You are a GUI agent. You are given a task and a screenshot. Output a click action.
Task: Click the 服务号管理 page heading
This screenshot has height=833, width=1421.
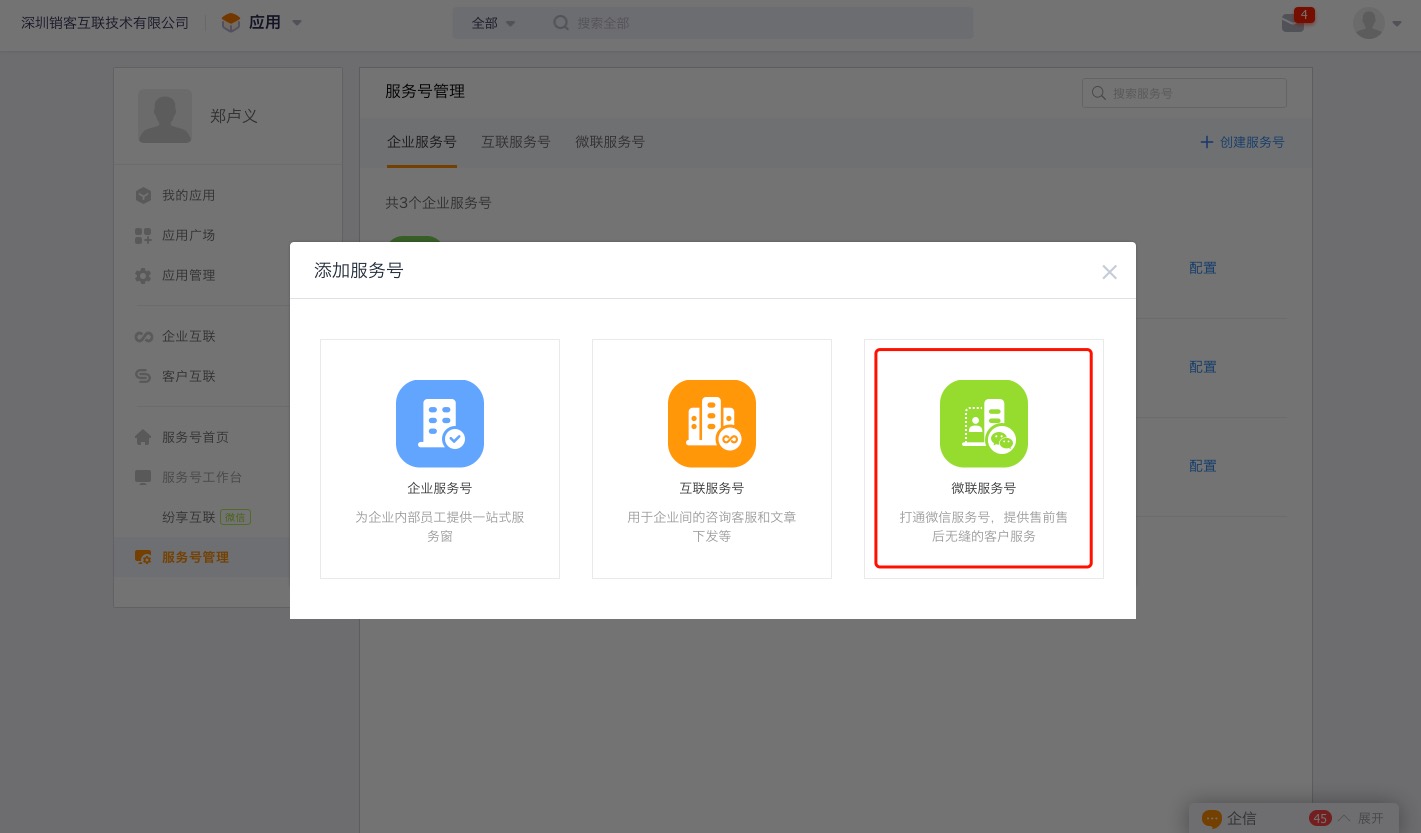(x=425, y=91)
